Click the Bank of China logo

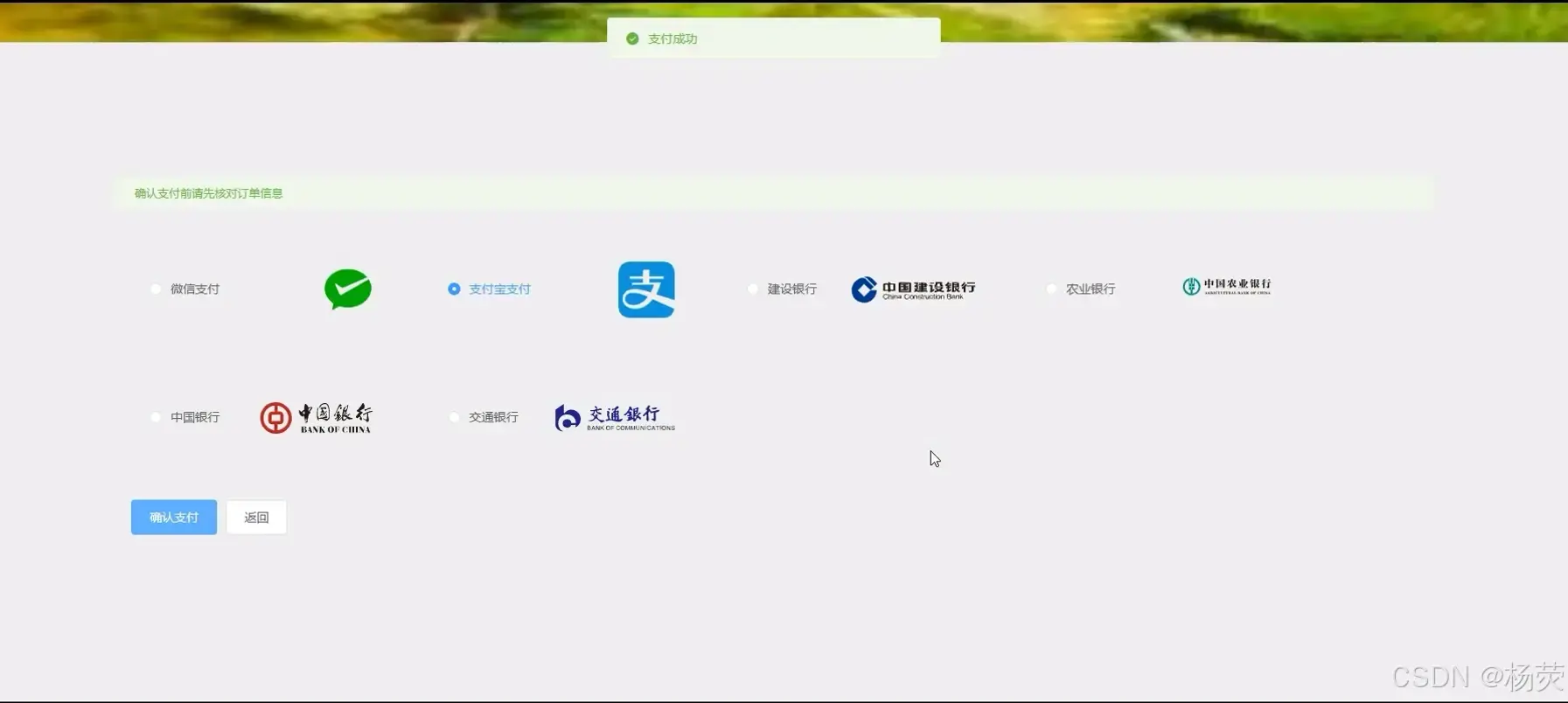316,418
